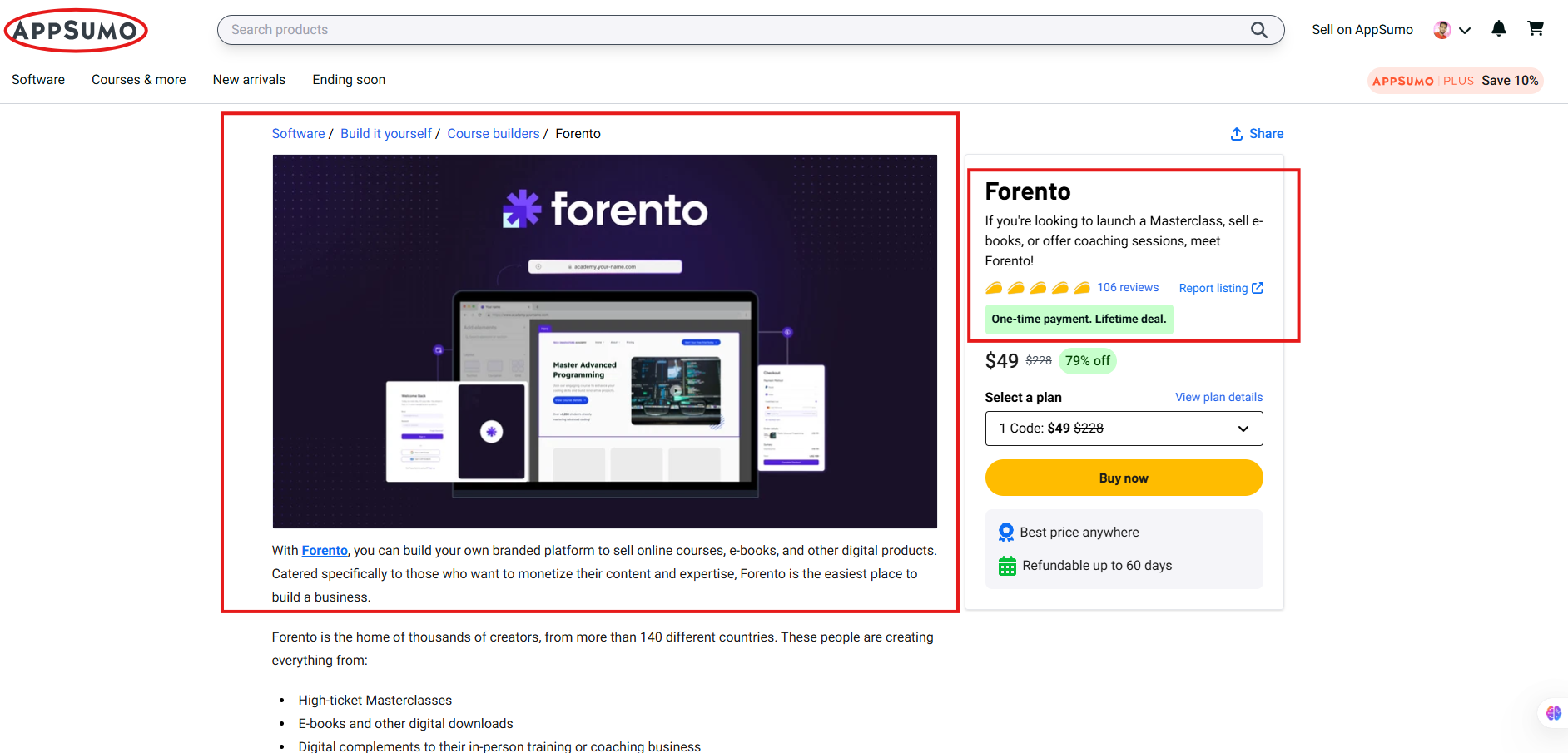
Task: Focus the Search products field
Action: tap(732, 30)
